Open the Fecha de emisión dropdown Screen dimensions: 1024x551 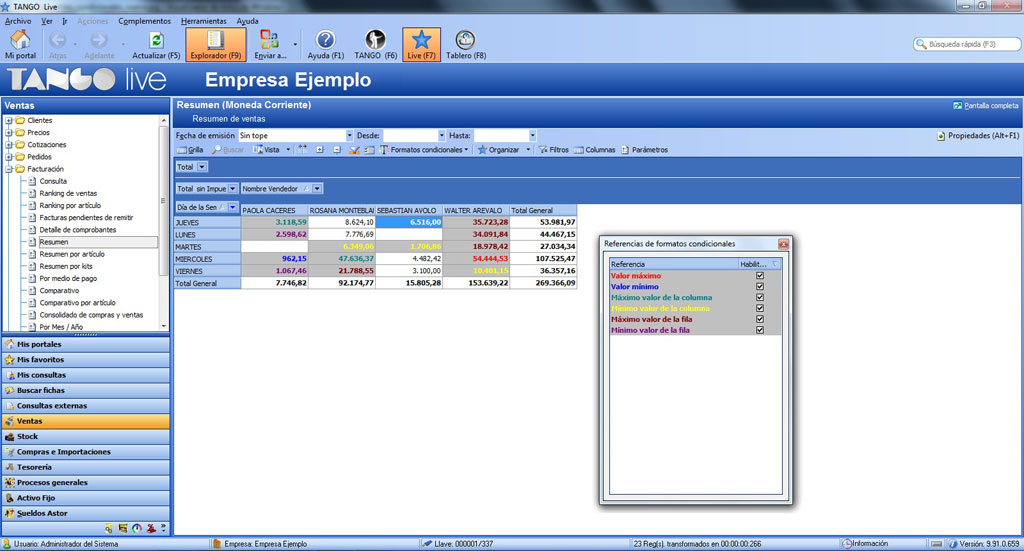349,136
